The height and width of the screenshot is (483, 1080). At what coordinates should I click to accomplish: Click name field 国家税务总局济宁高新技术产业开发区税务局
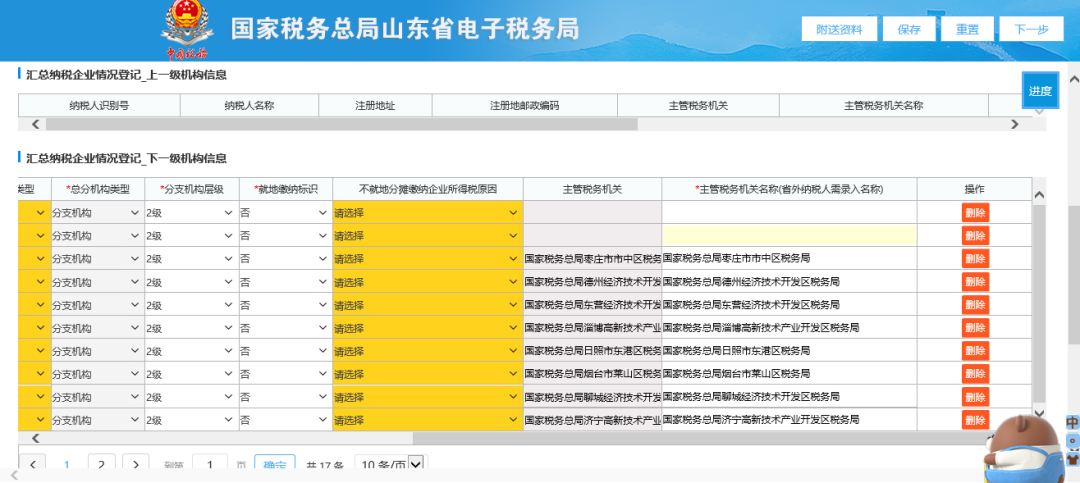coord(789,420)
